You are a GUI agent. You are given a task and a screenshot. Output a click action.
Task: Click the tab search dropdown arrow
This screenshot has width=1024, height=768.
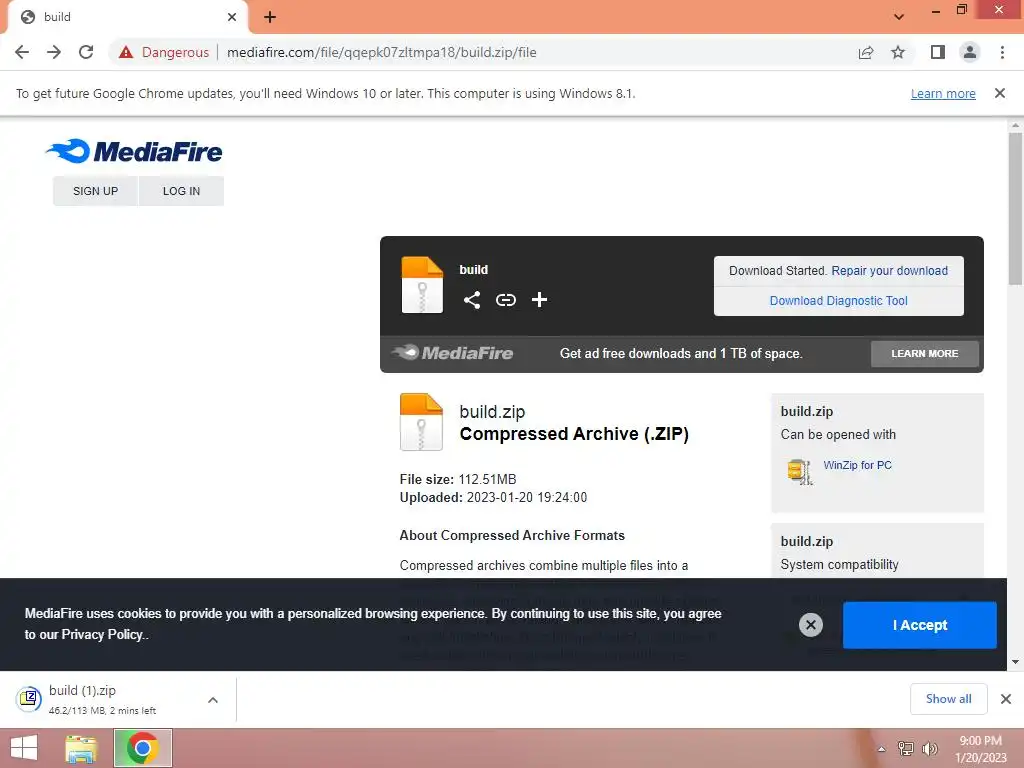coord(899,17)
